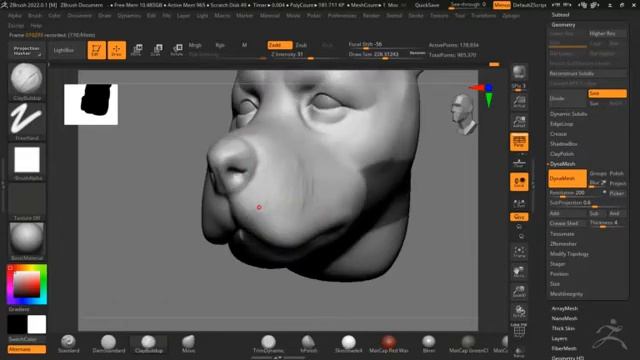Click the Draw mode button

116,50
